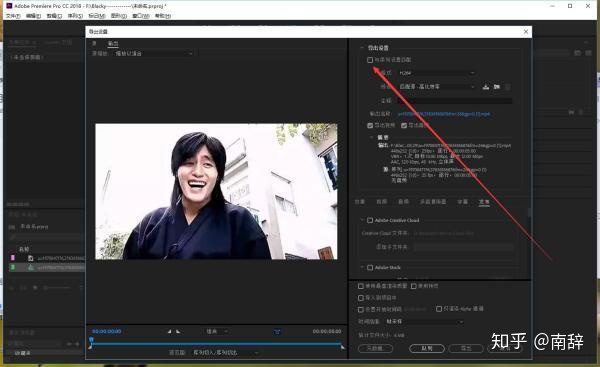Click the duration timecode 00:00:05:00
The image size is (600, 367).
click(327, 331)
